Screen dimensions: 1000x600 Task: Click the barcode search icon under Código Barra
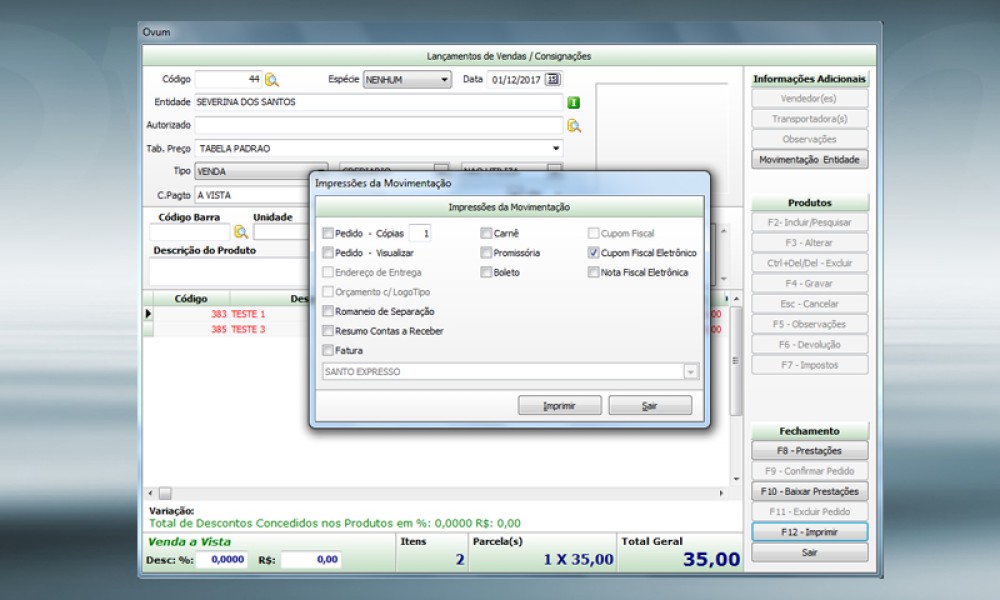240,232
